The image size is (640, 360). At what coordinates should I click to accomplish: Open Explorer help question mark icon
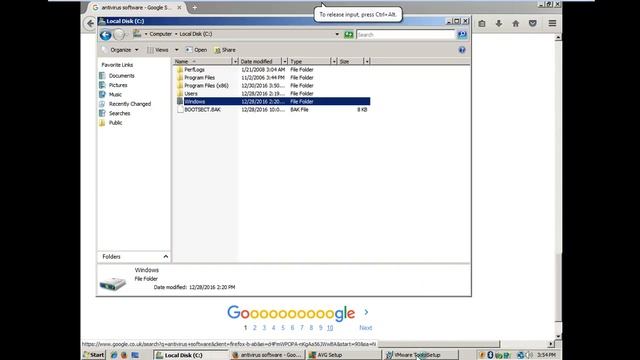pos(462,50)
